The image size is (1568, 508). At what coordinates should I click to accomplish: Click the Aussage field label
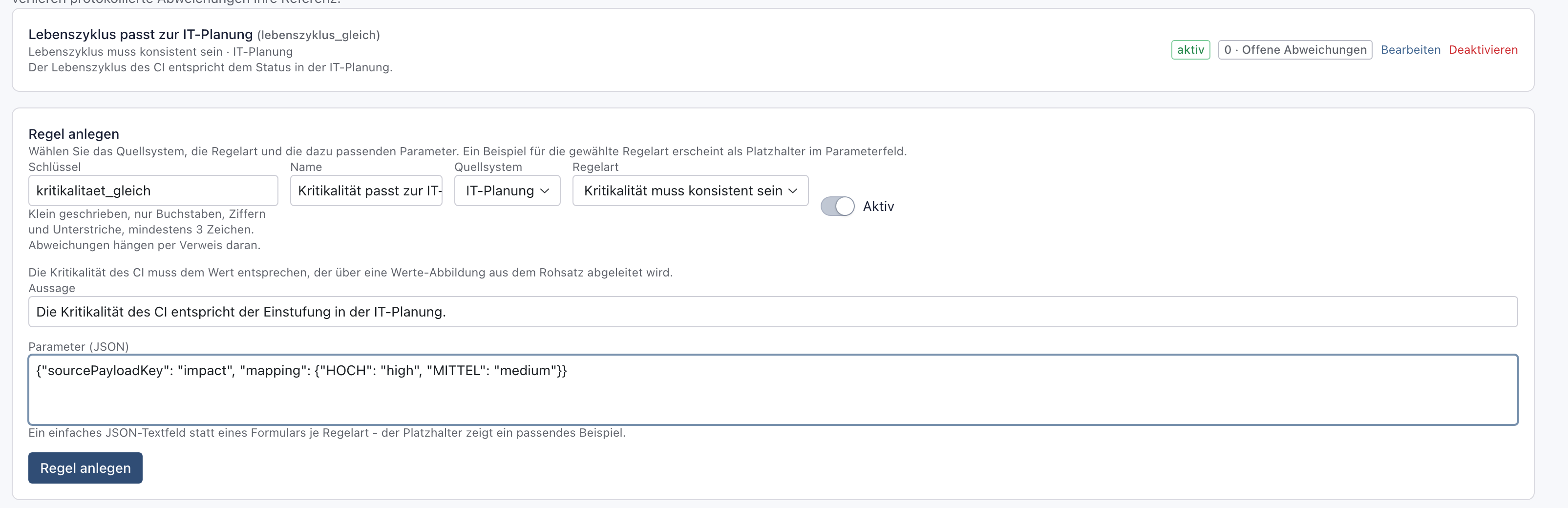click(x=52, y=288)
